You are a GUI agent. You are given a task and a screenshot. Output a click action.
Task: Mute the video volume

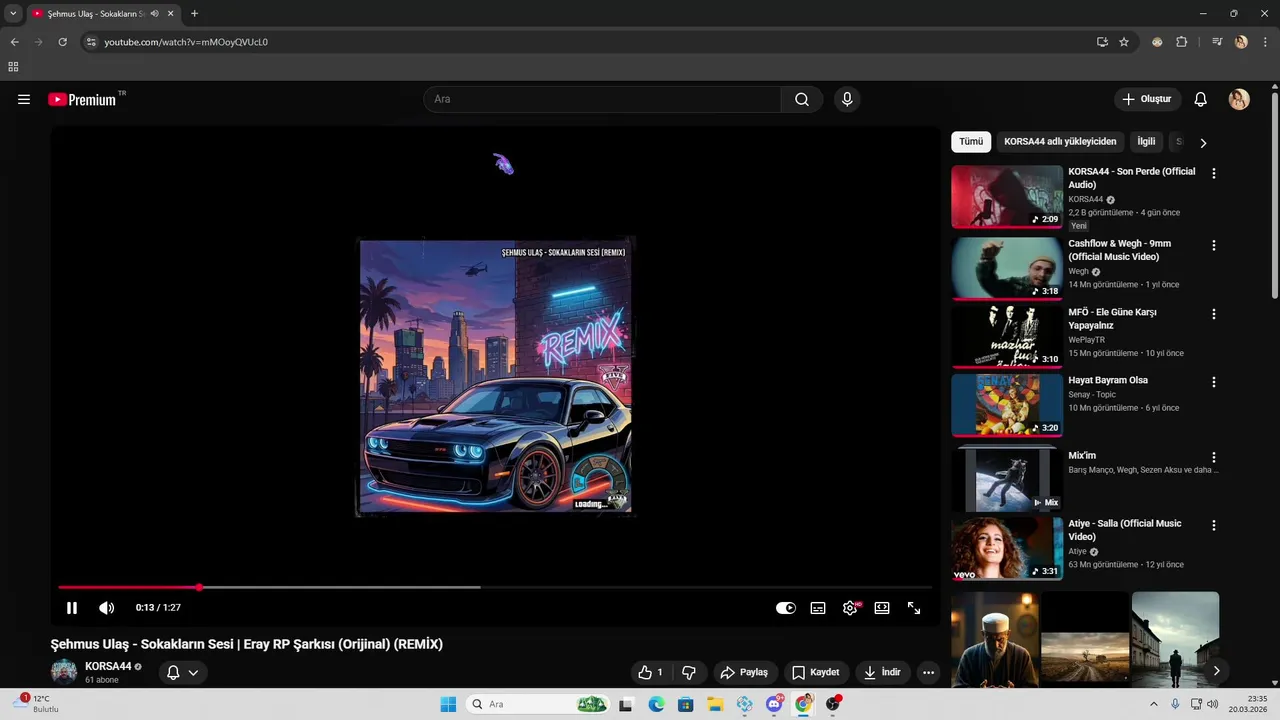pyautogui.click(x=107, y=608)
